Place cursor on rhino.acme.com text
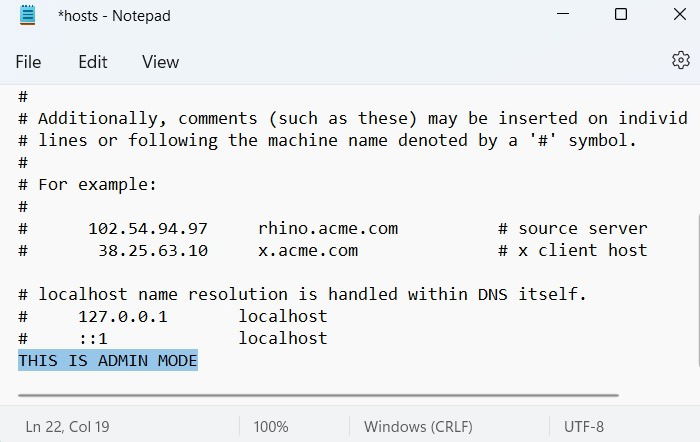This screenshot has width=700, height=442. [x=328, y=229]
